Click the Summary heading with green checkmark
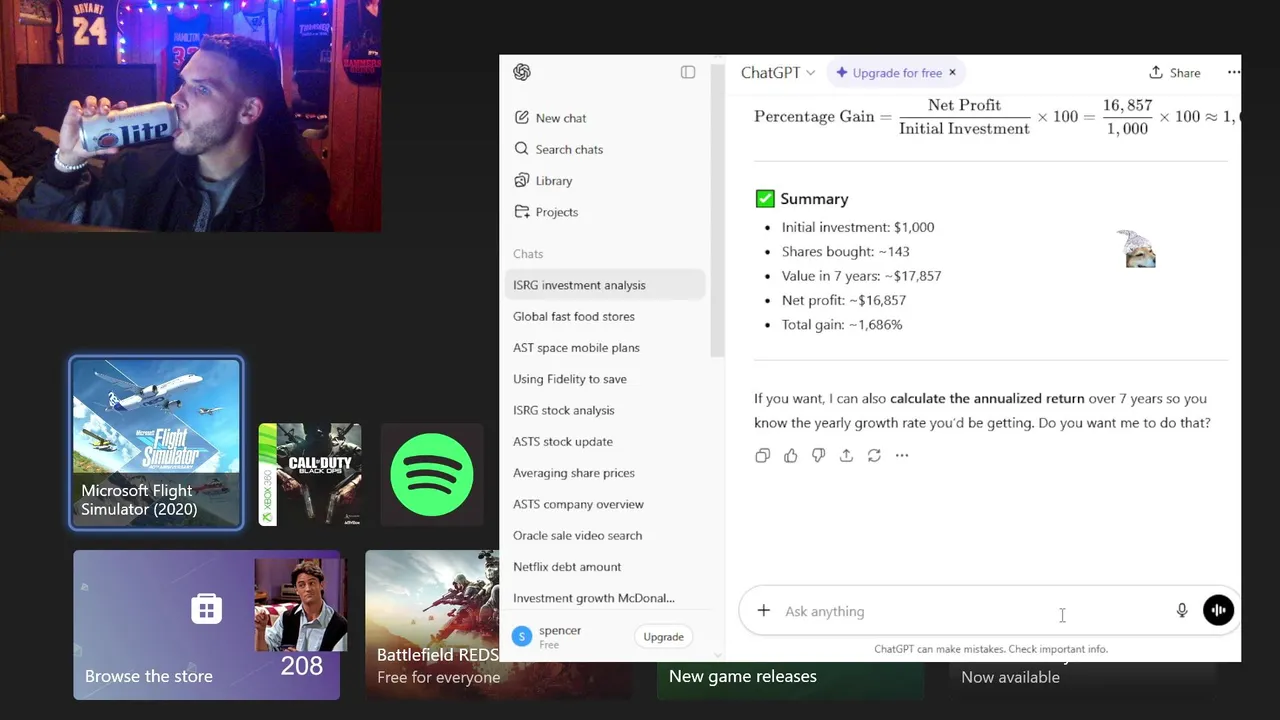This screenshot has height=720, width=1280. point(802,199)
